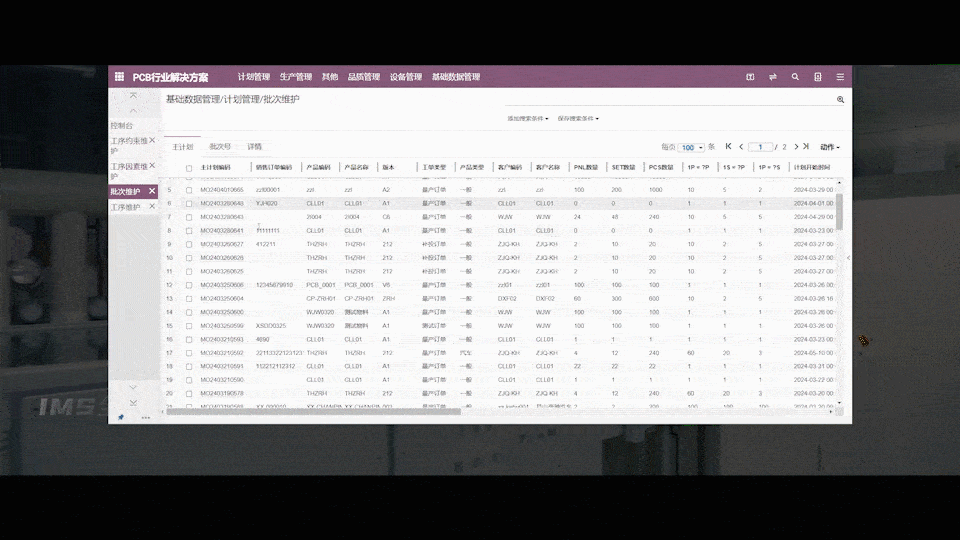The image size is (960, 540).
Task: Open the mobile device icon in header
Action: pos(818,77)
